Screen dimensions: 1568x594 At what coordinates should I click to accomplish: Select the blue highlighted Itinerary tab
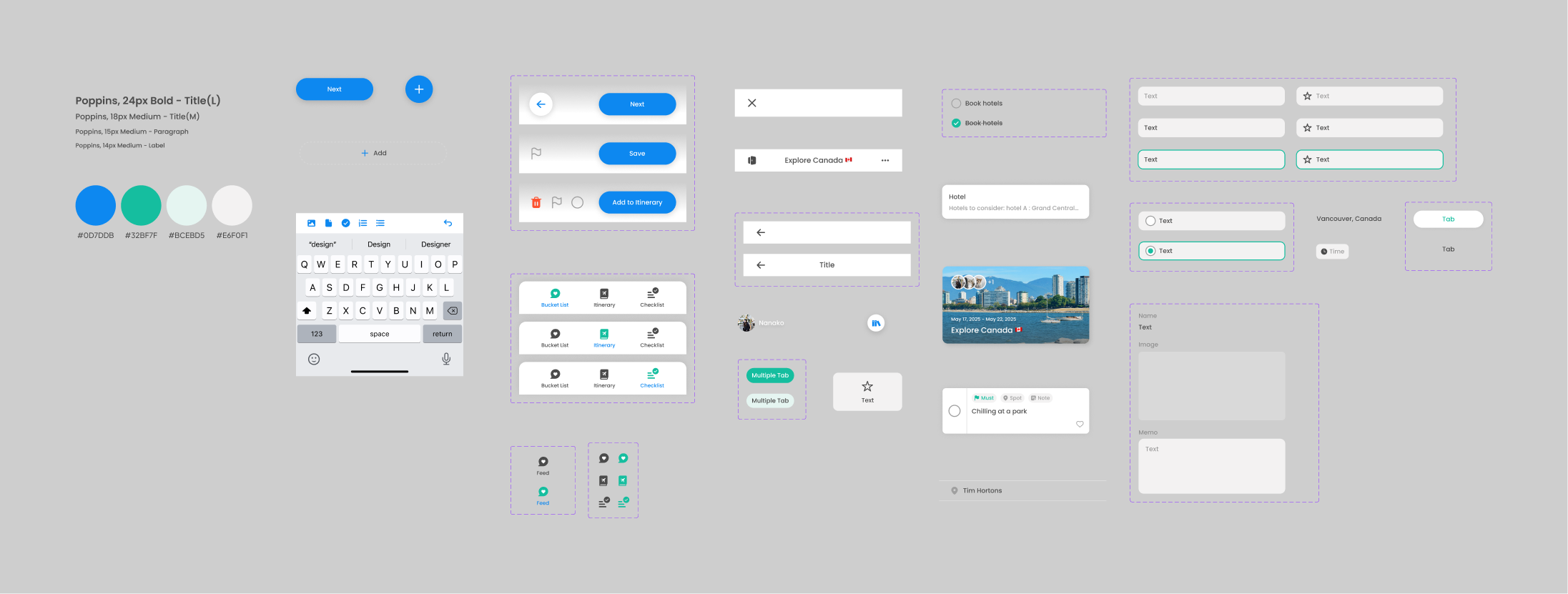[x=604, y=338]
